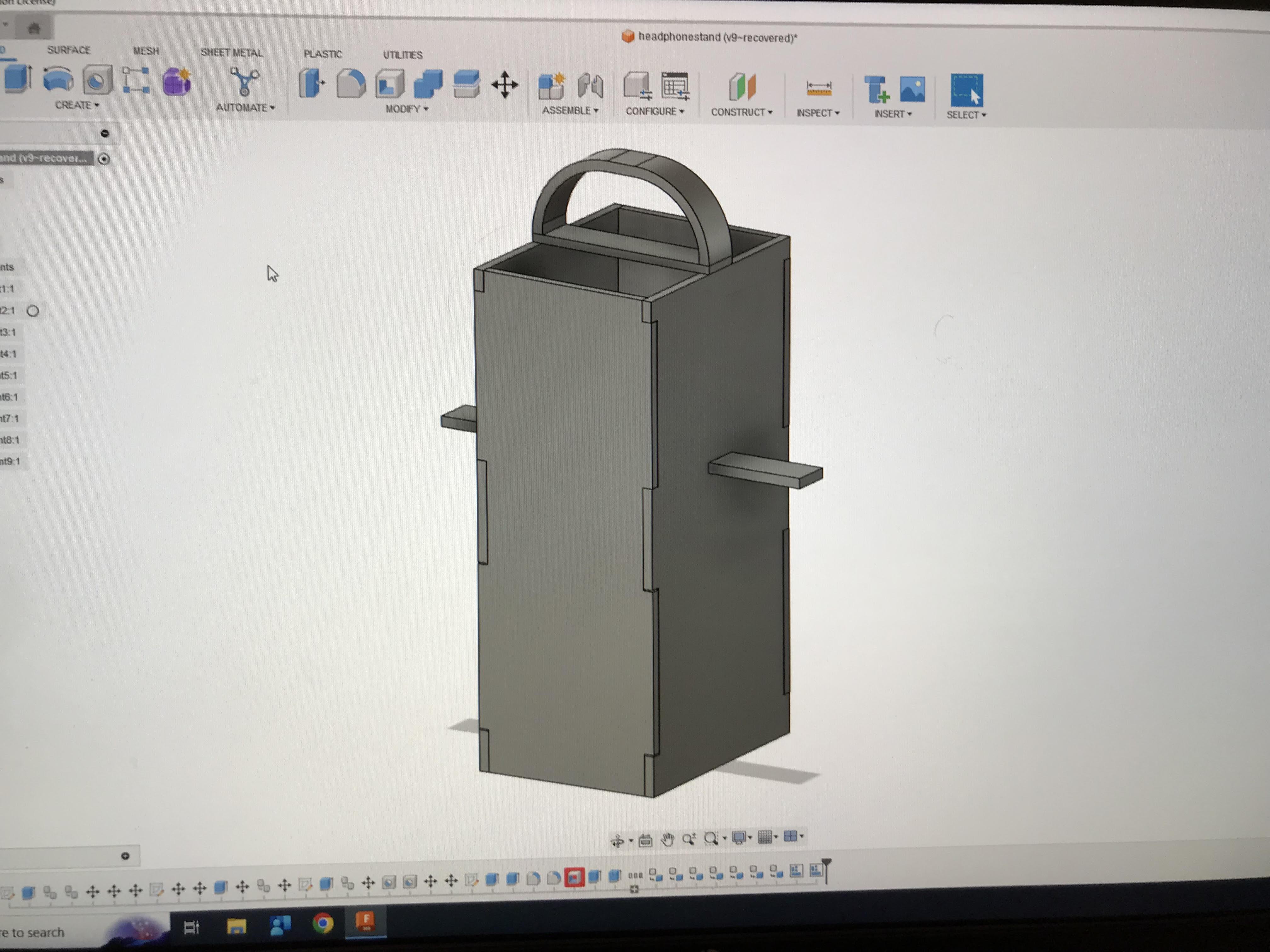
Task: Click the three-dot pattern feature in timeline
Action: pyautogui.click(x=635, y=876)
